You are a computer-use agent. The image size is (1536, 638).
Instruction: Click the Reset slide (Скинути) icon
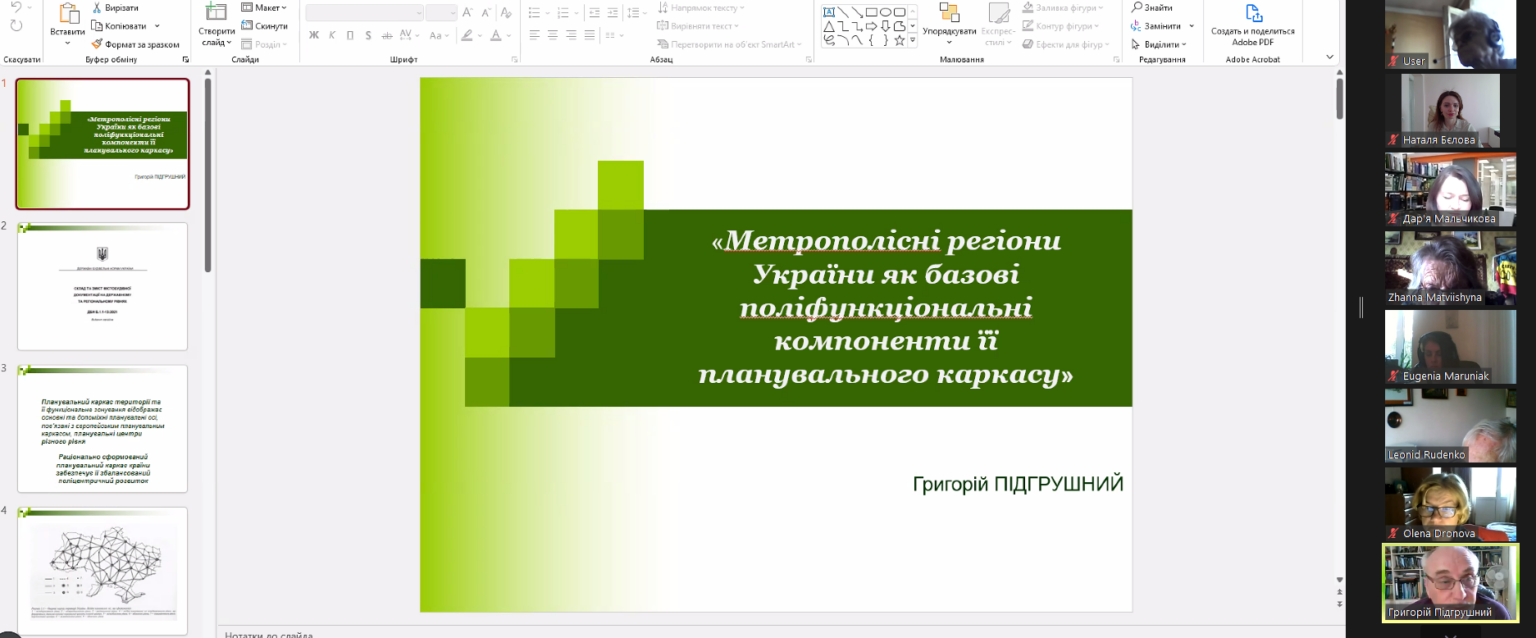(247, 26)
